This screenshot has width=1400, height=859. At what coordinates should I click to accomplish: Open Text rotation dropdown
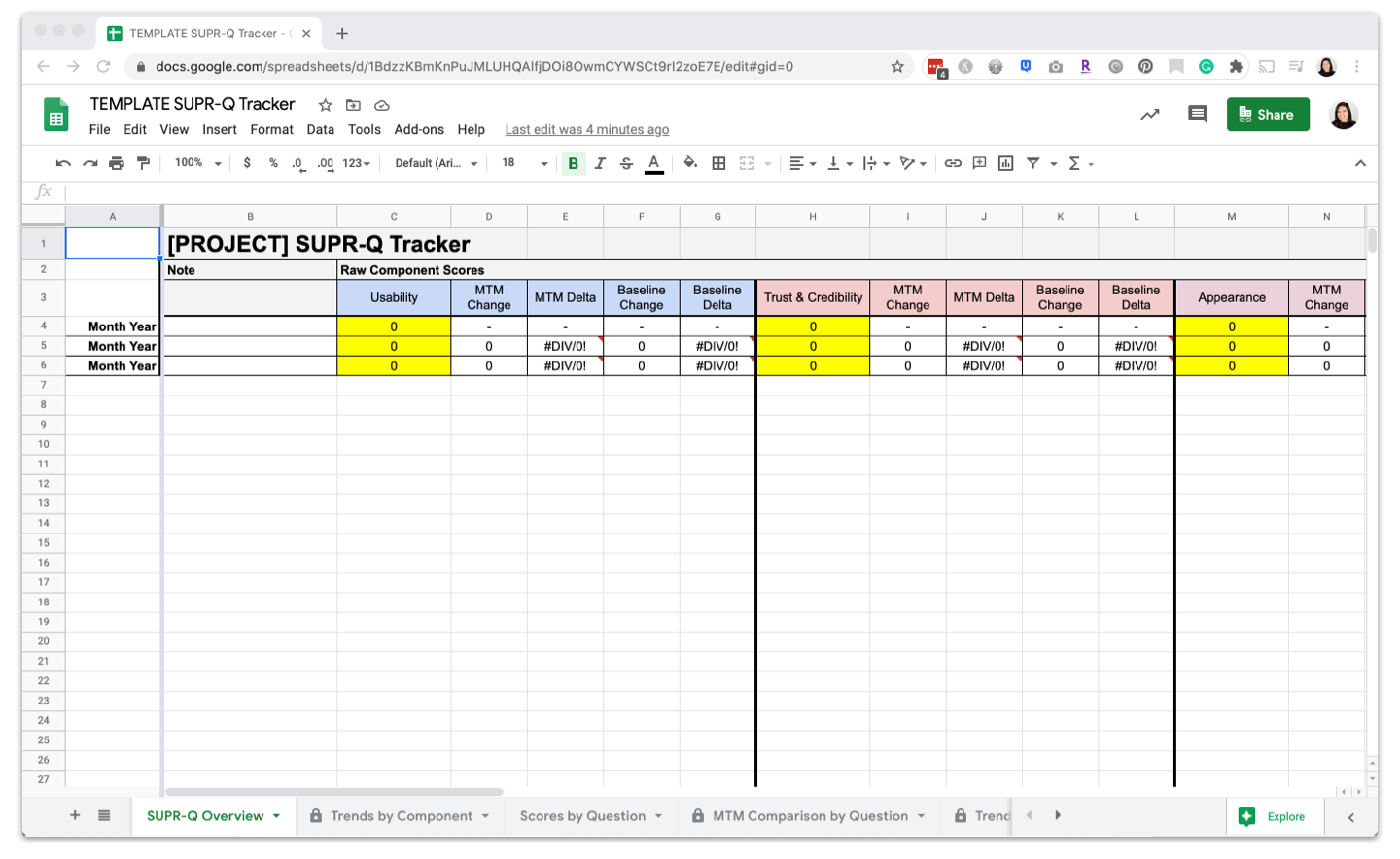pyautogui.click(x=913, y=163)
